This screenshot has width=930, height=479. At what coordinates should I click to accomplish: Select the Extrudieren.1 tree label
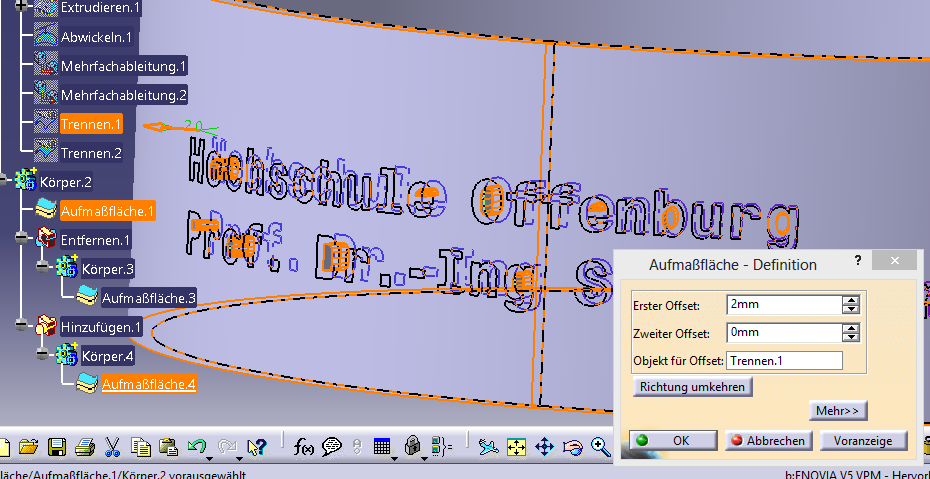[100, 8]
